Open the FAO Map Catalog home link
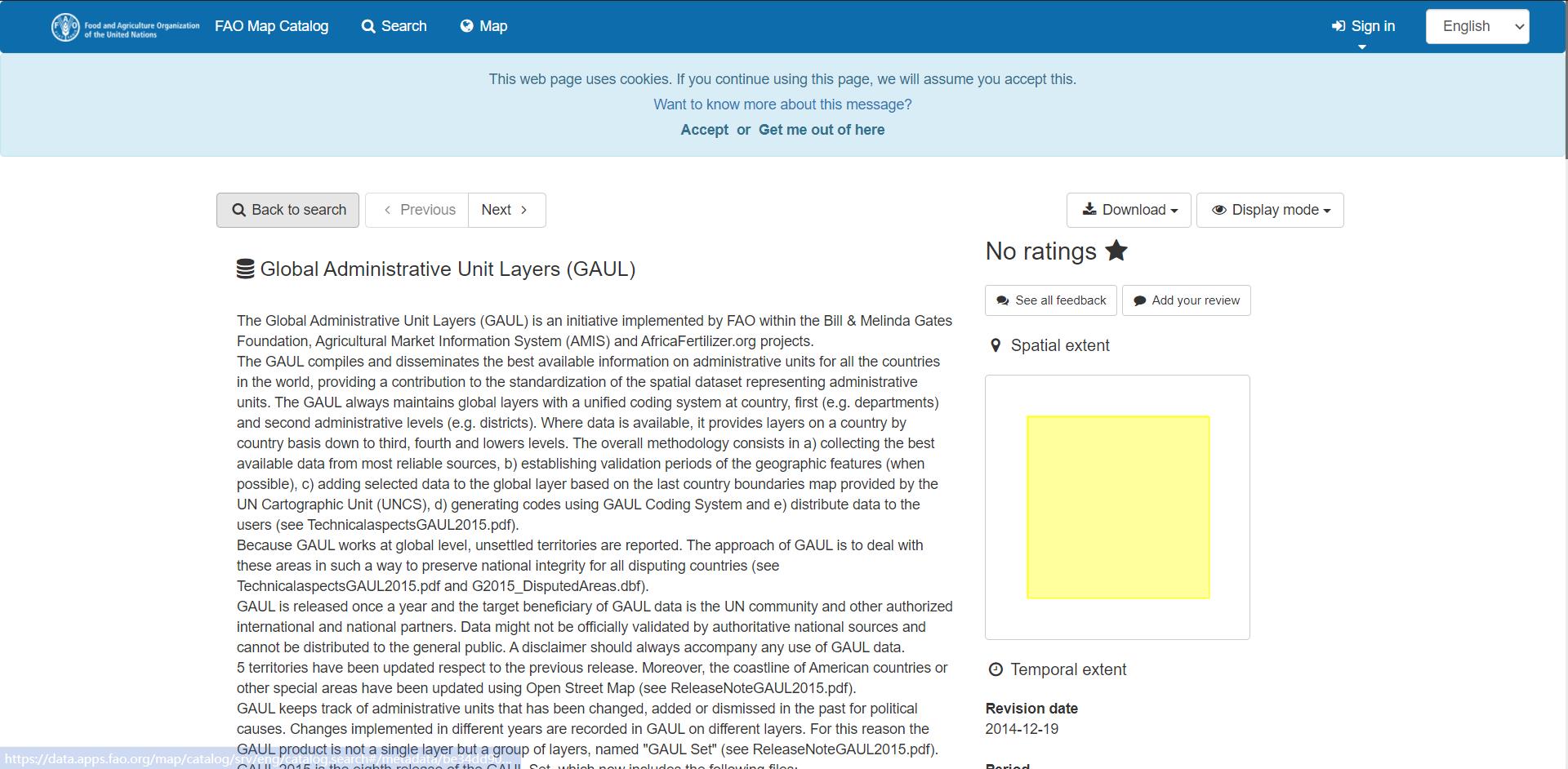This screenshot has height=769, width=1568. [x=271, y=26]
